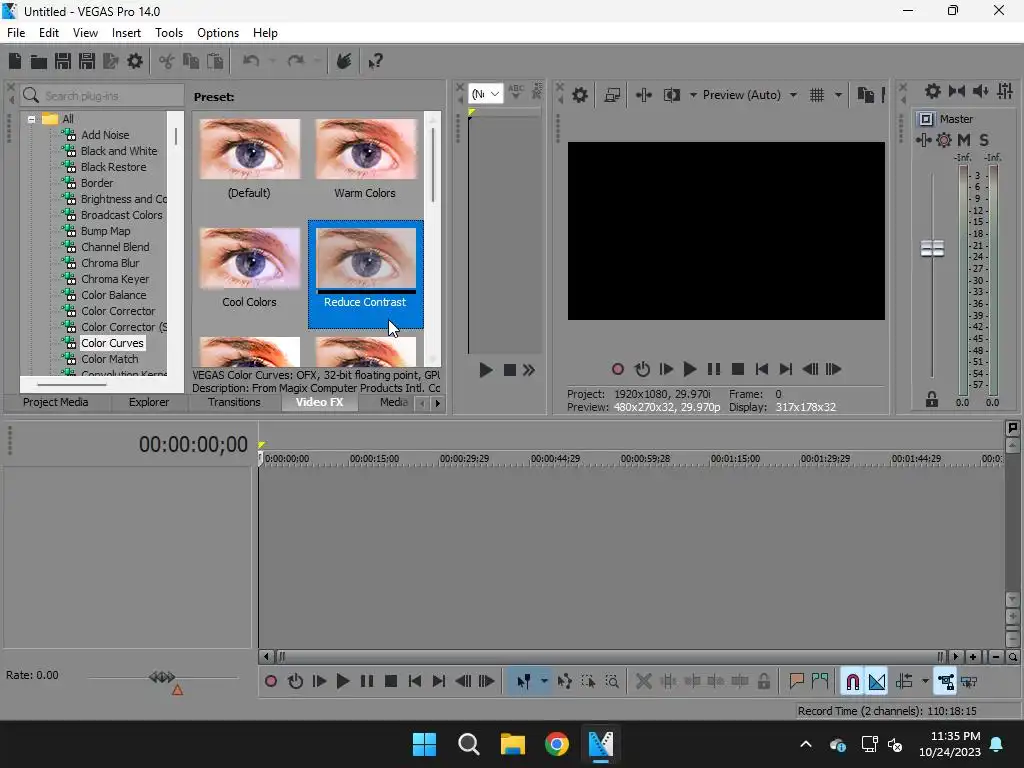The image size is (1024, 768).
Task: Open the Split Screen View dropdown arrow
Action: click(693, 95)
